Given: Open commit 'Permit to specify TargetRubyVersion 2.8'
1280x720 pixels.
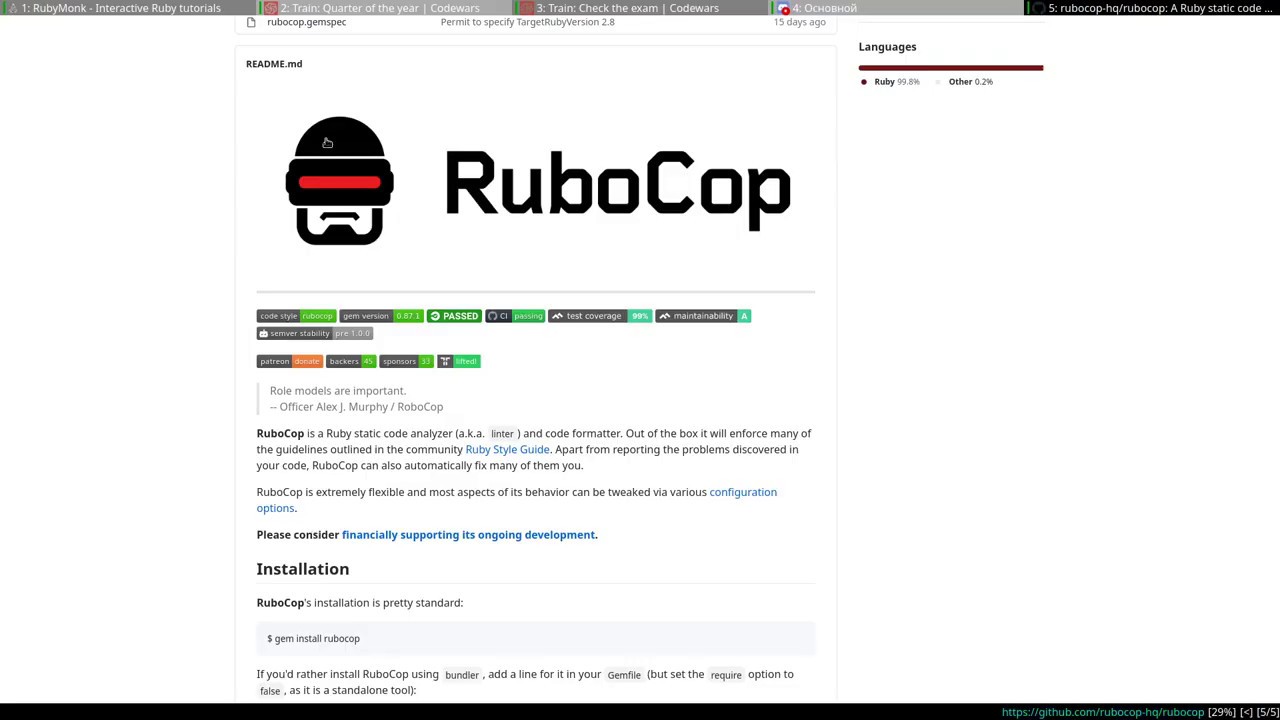Looking at the screenshot, I should (527, 22).
